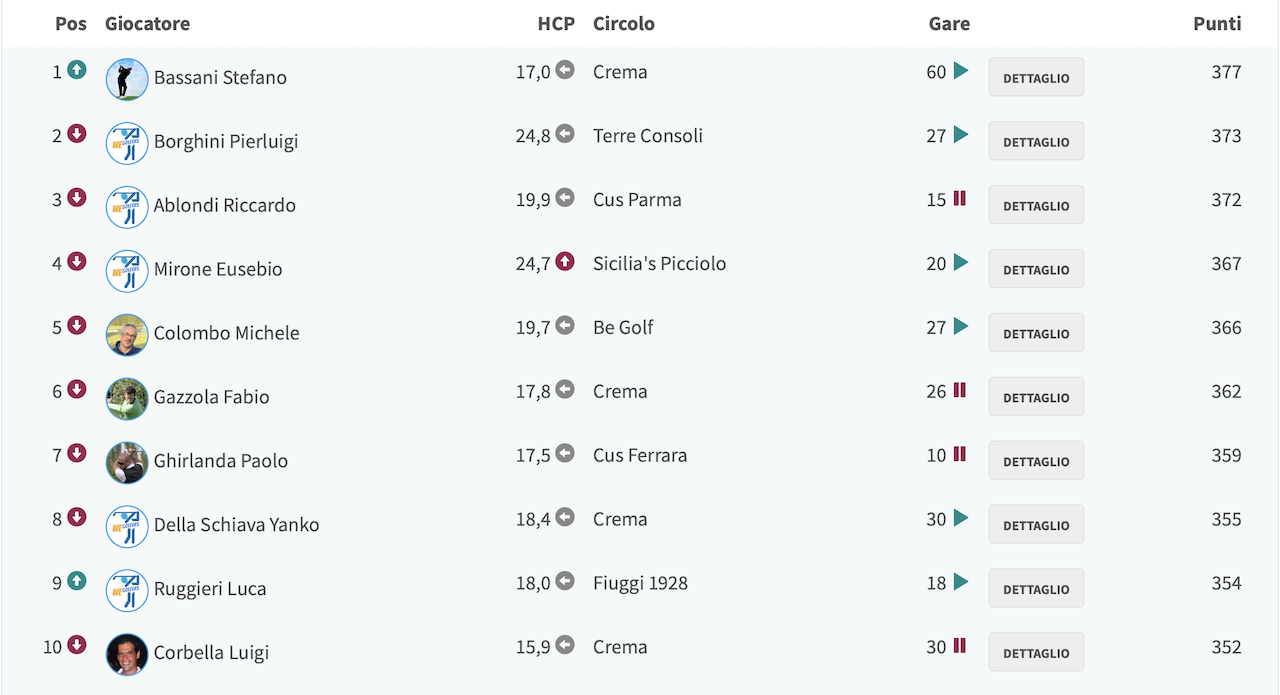Click the green up arrow beside position 1
This screenshot has height=695, width=1280.
click(x=77, y=70)
